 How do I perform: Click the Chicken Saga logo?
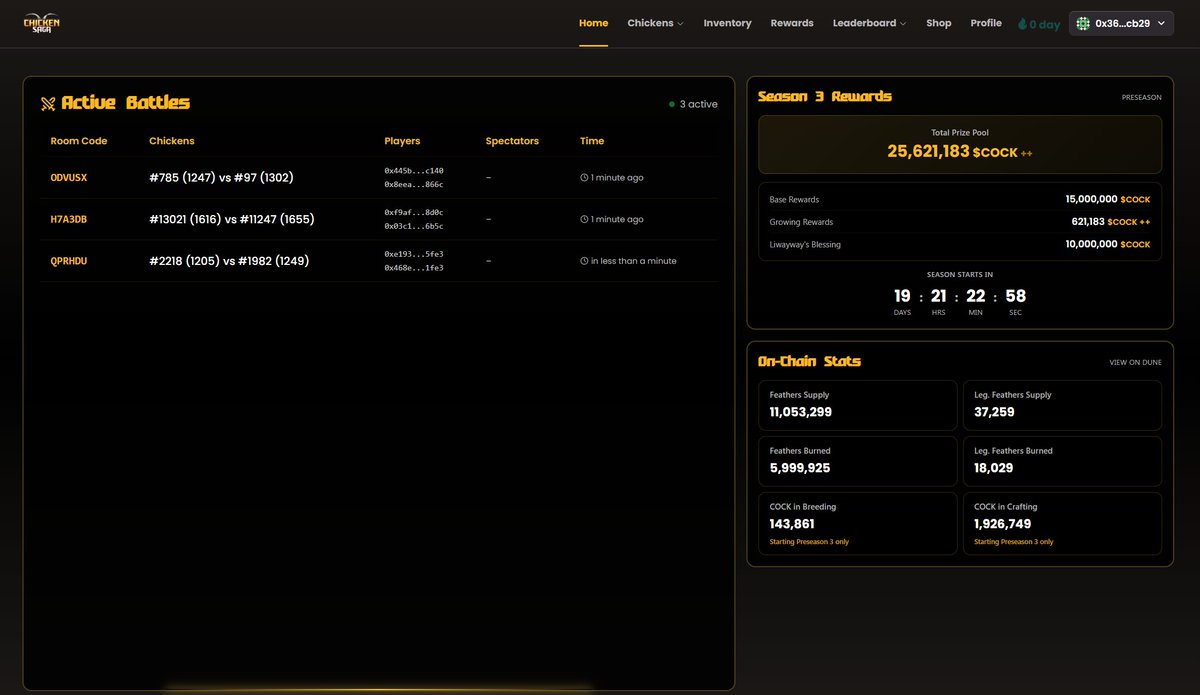click(42, 23)
